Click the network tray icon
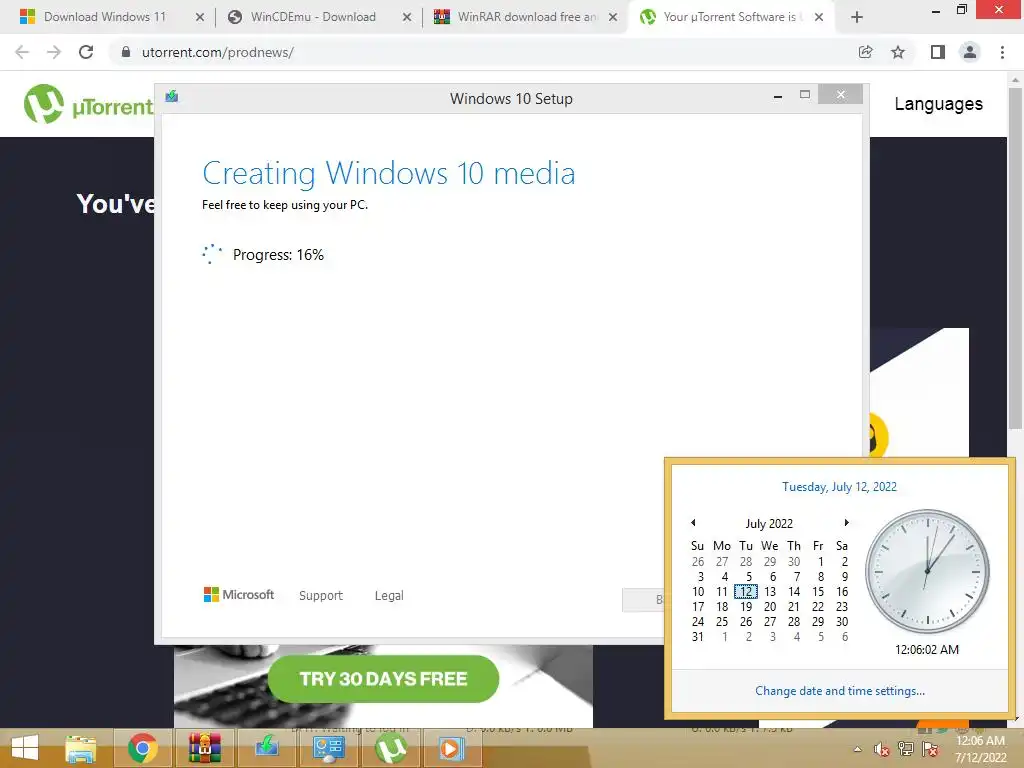Image resolution: width=1024 pixels, height=768 pixels. tap(906, 749)
